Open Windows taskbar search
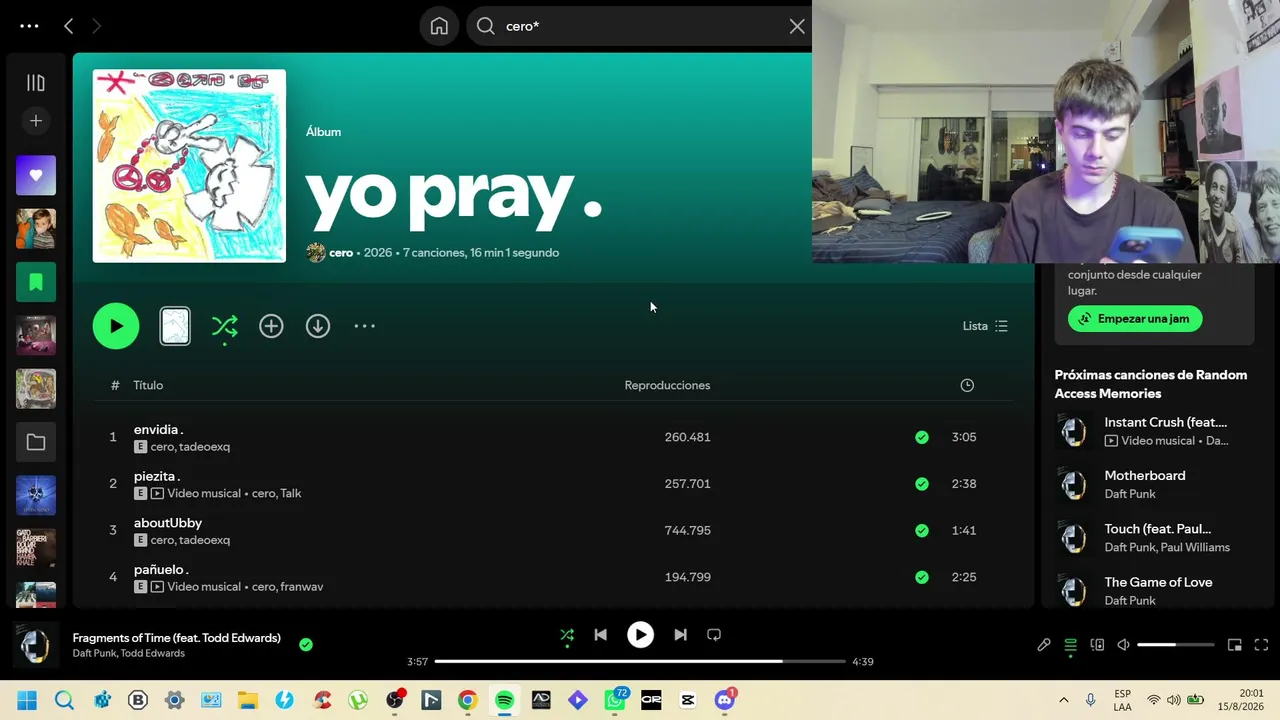Viewport: 1280px width, 720px height. click(x=64, y=700)
